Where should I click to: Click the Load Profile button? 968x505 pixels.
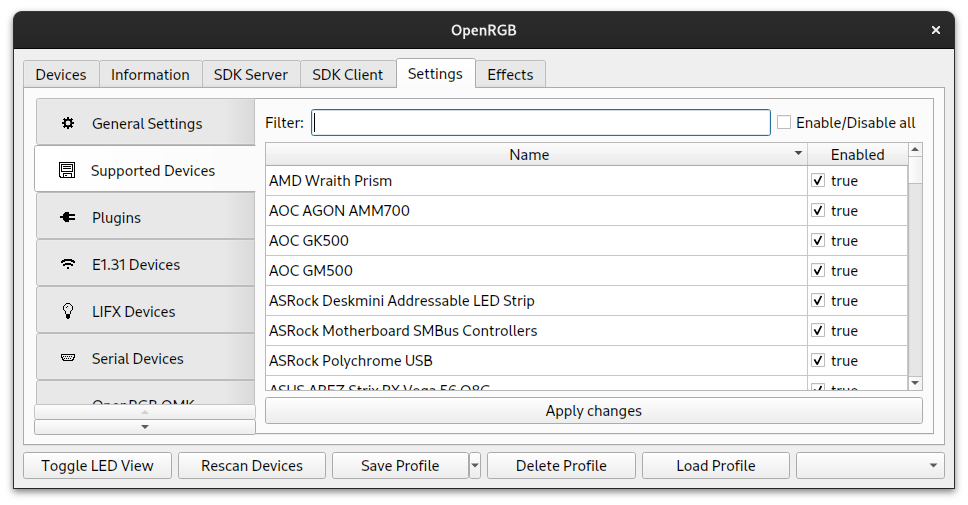[716, 465]
